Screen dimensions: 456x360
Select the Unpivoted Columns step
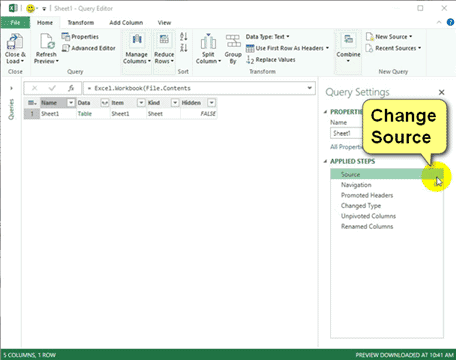387,216
